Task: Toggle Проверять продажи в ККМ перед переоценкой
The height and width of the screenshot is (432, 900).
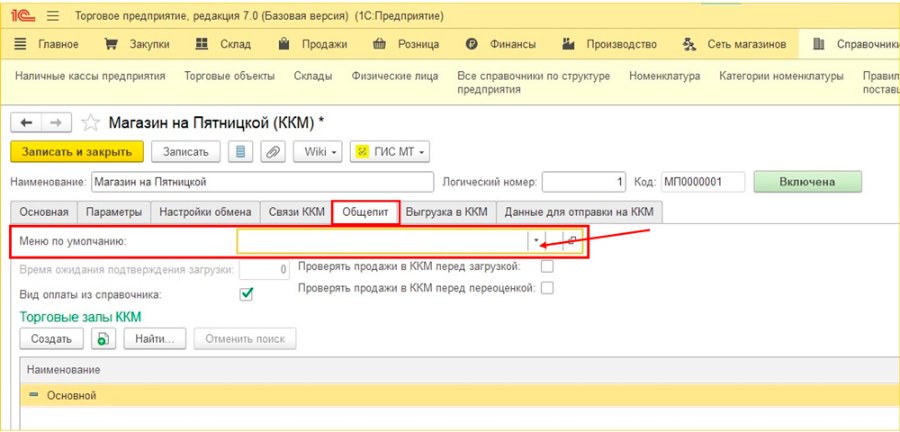Action: [x=548, y=288]
